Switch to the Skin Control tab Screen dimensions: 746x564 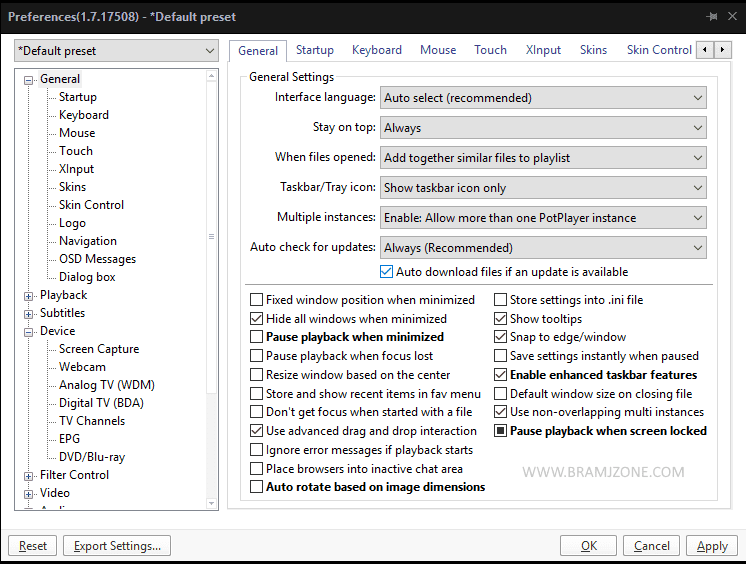659,50
